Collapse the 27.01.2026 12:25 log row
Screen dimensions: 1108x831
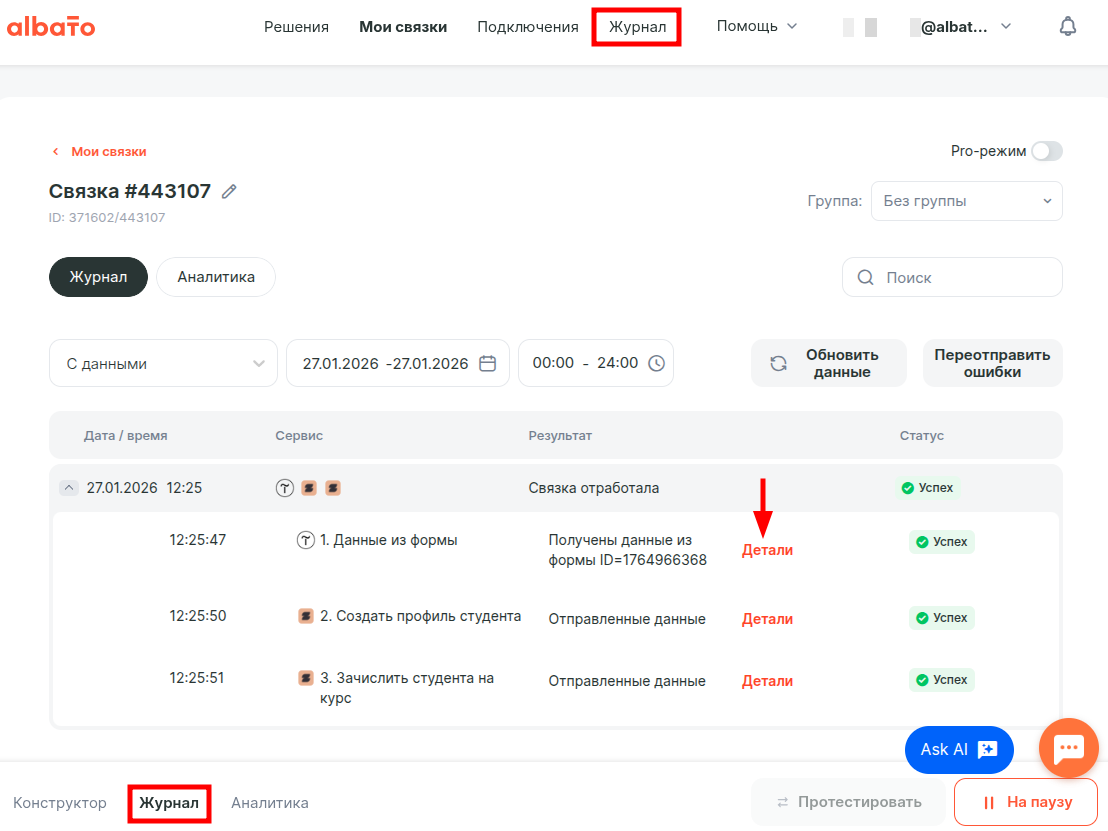[68, 489]
